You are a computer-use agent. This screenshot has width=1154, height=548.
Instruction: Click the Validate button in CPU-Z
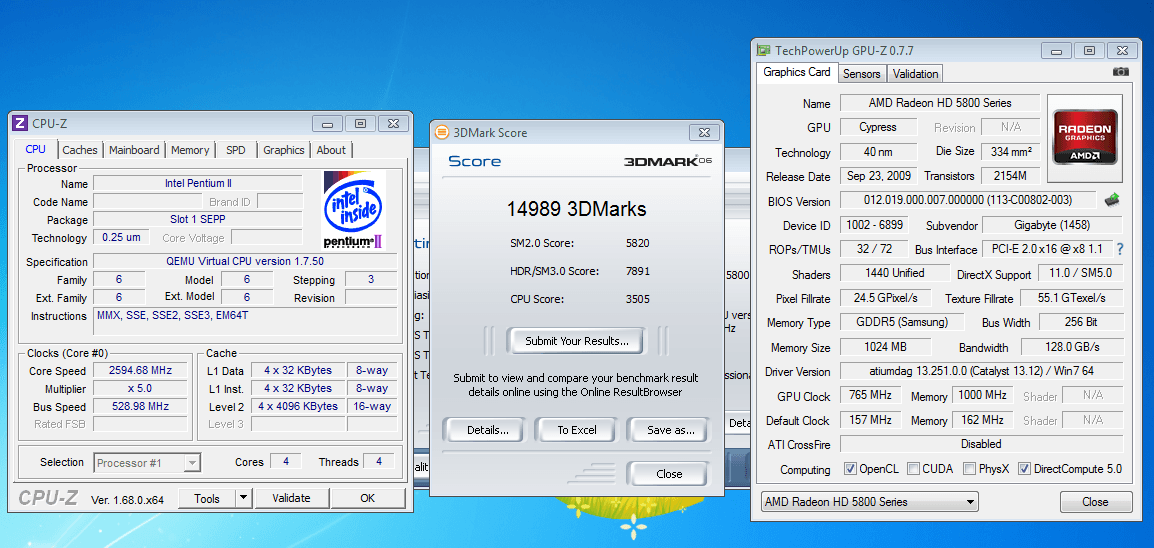[291, 498]
